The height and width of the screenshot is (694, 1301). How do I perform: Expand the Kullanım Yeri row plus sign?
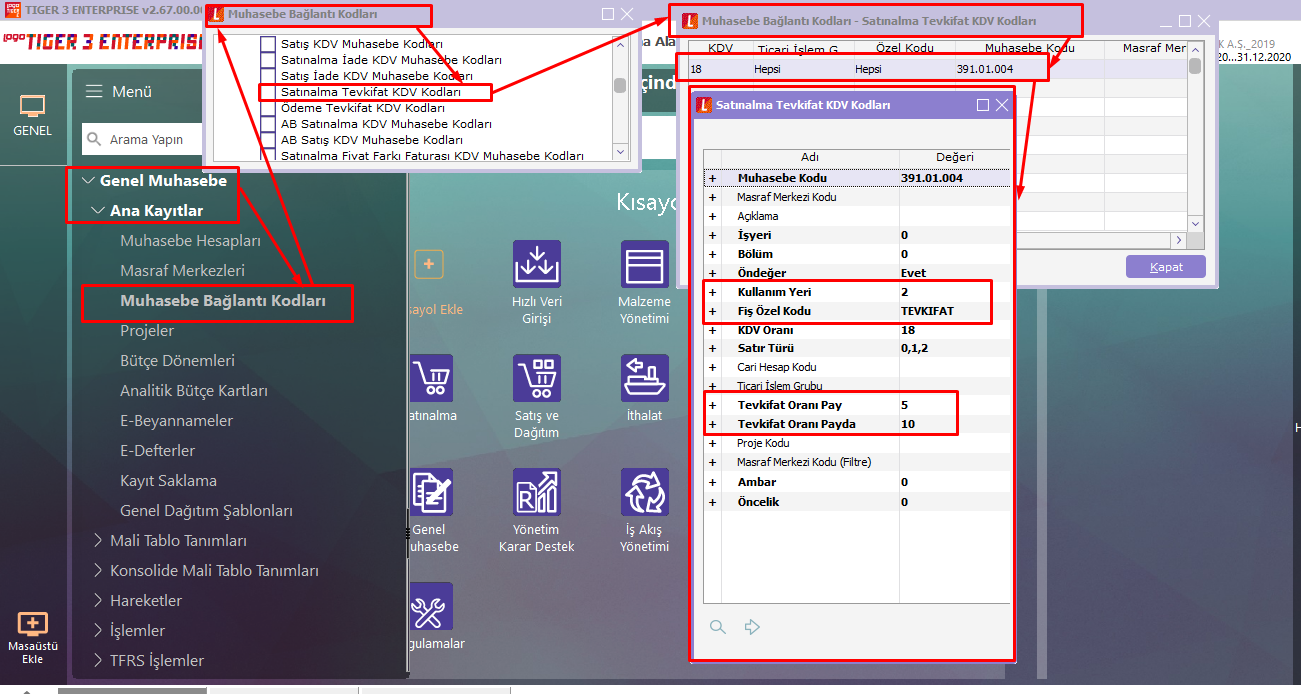point(713,292)
